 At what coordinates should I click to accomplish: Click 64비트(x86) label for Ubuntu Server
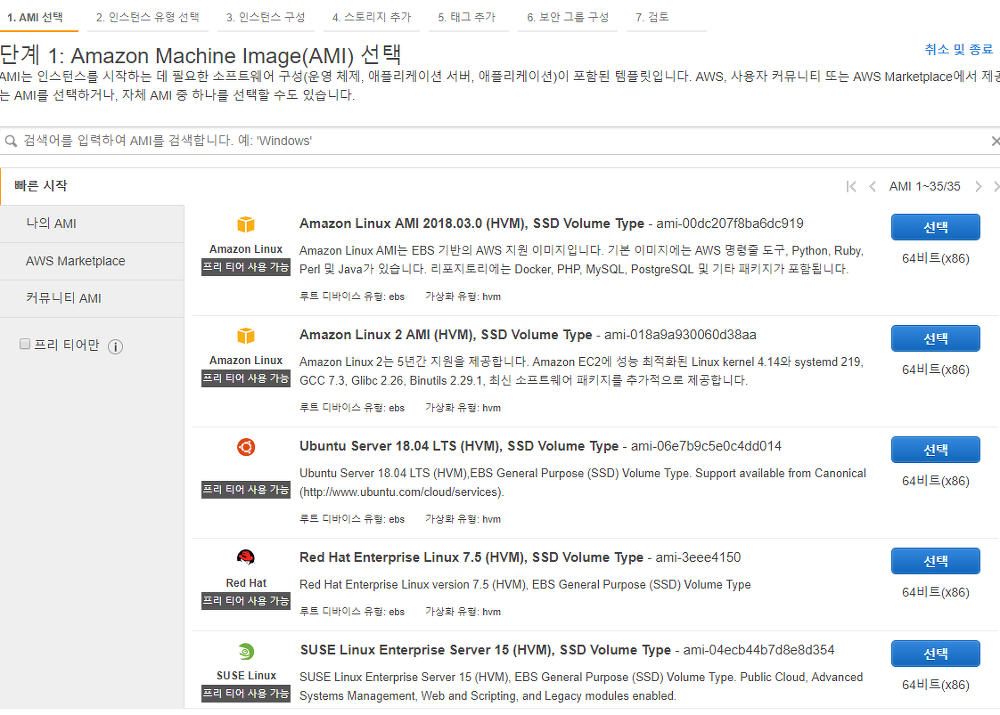(935, 481)
